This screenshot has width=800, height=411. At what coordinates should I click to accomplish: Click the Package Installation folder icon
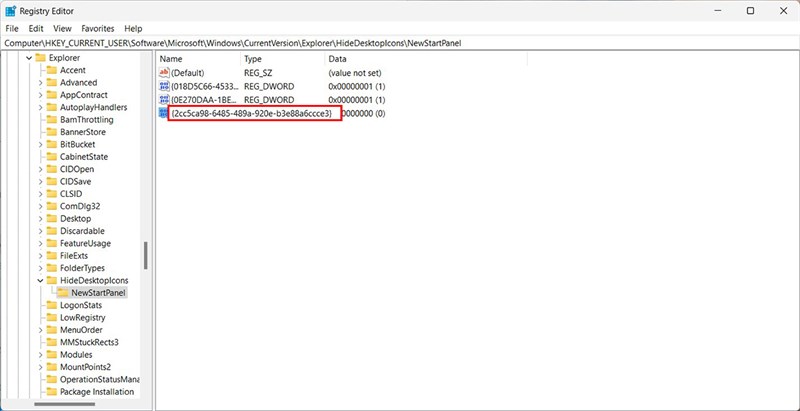click(x=52, y=392)
